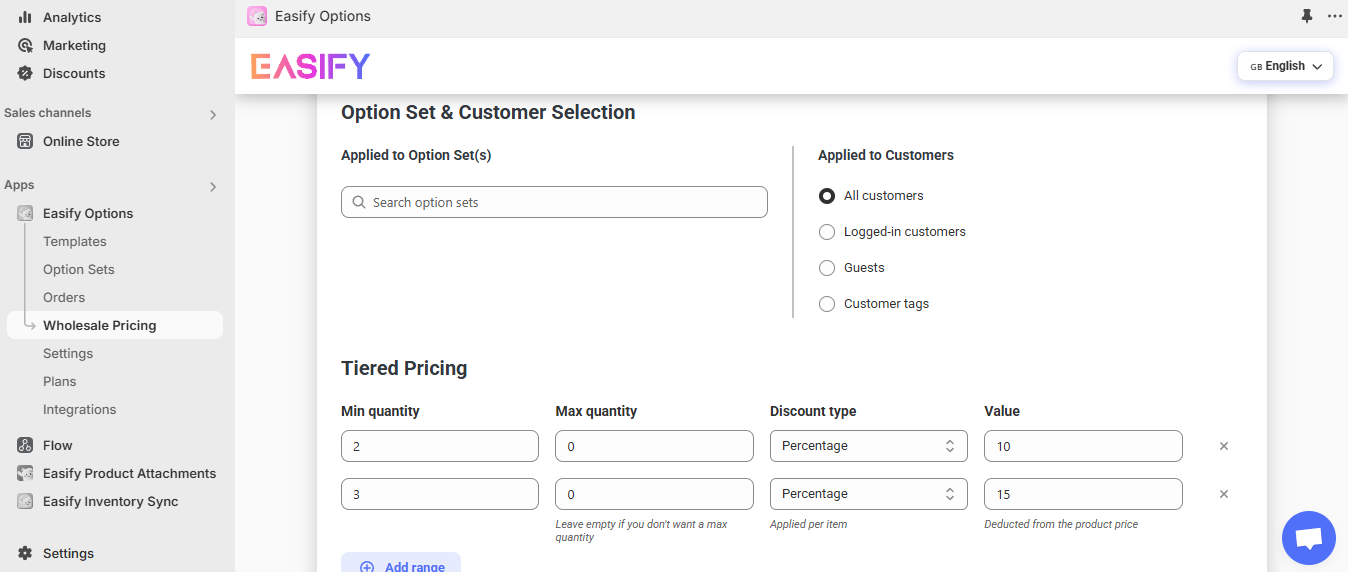
Task: Expand the Sales channels section chevron
Action: [213, 114]
